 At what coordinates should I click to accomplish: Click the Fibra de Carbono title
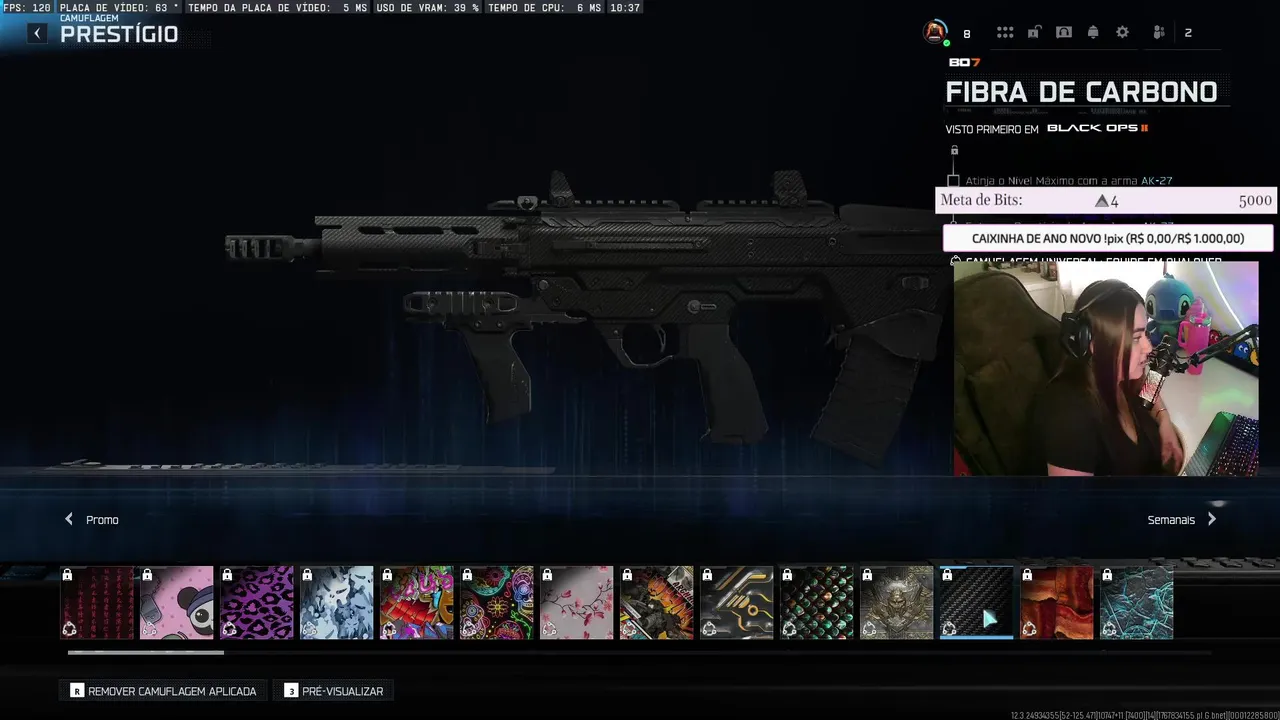coord(1081,92)
